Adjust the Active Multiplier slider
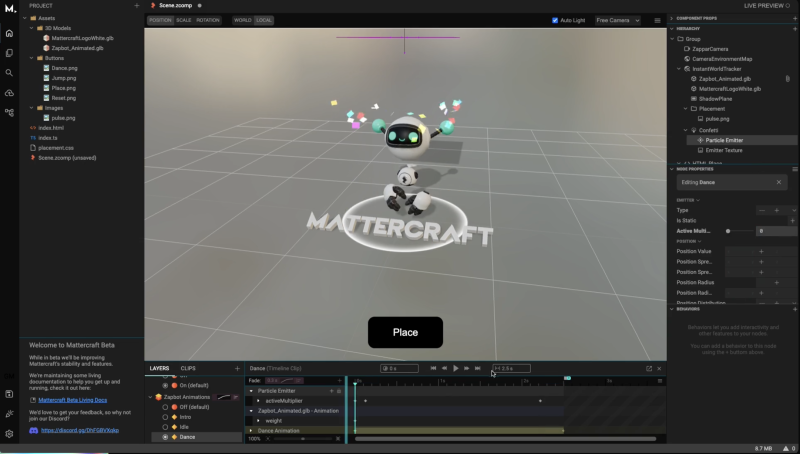800x454 pixels. [728, 231]
